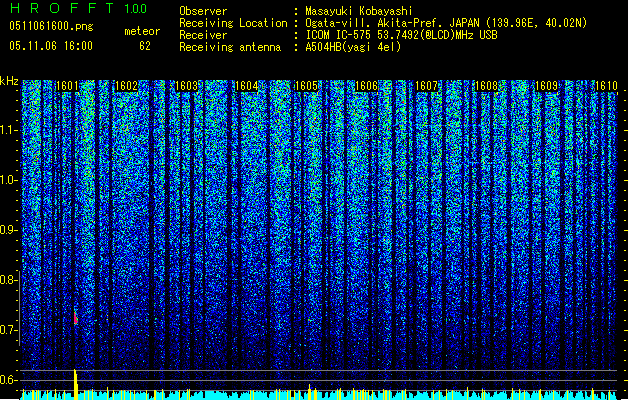Click the 1601 time marker
629x400 pixels.
[67, 86]
